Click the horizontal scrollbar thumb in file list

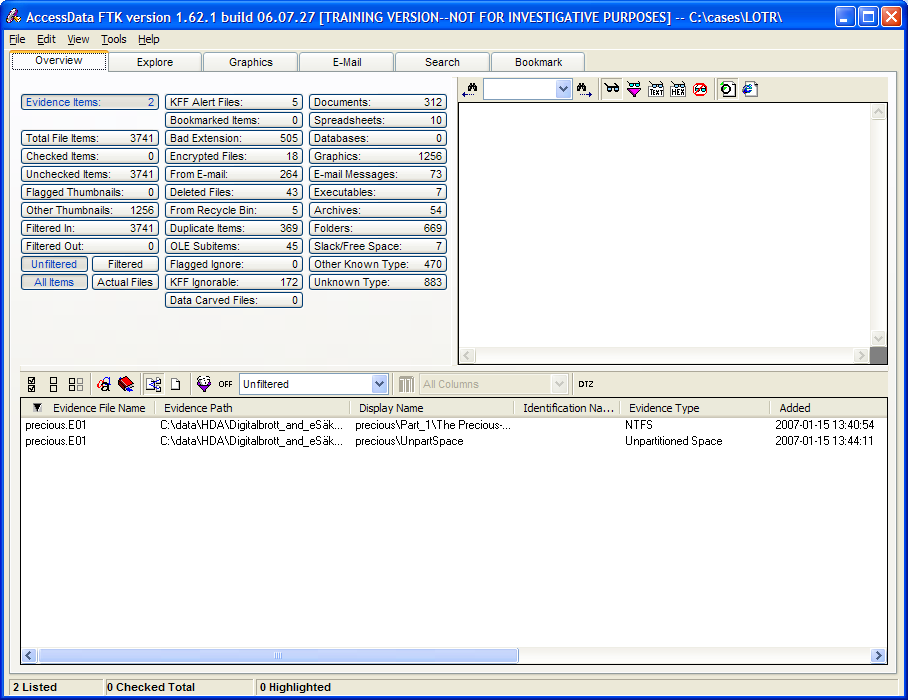[x=278, y=655]
